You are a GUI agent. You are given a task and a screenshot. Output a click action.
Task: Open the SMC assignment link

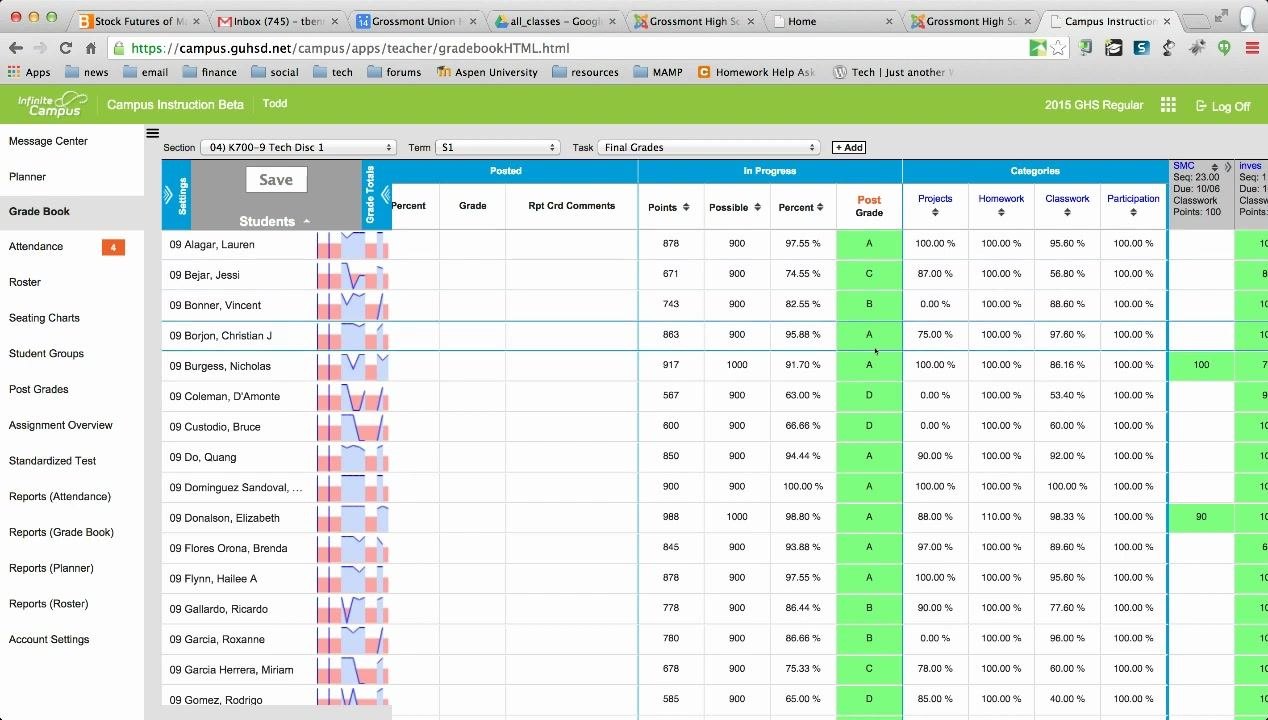coord(1183,166)
